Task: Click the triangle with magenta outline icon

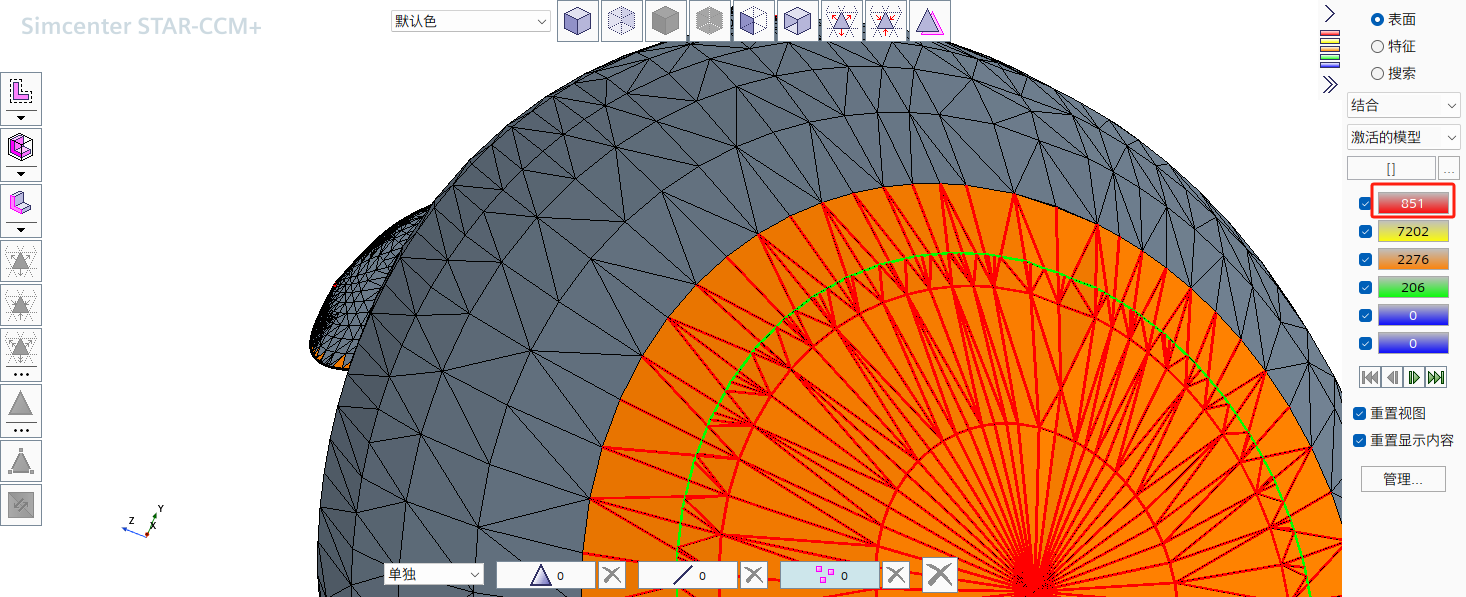Action: pos(930,21)
